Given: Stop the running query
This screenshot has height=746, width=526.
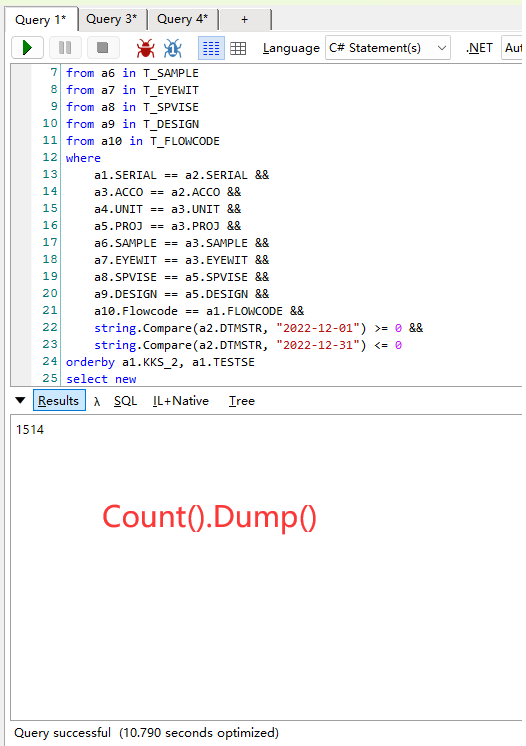Looking at the screenshot, I should 102,48.
